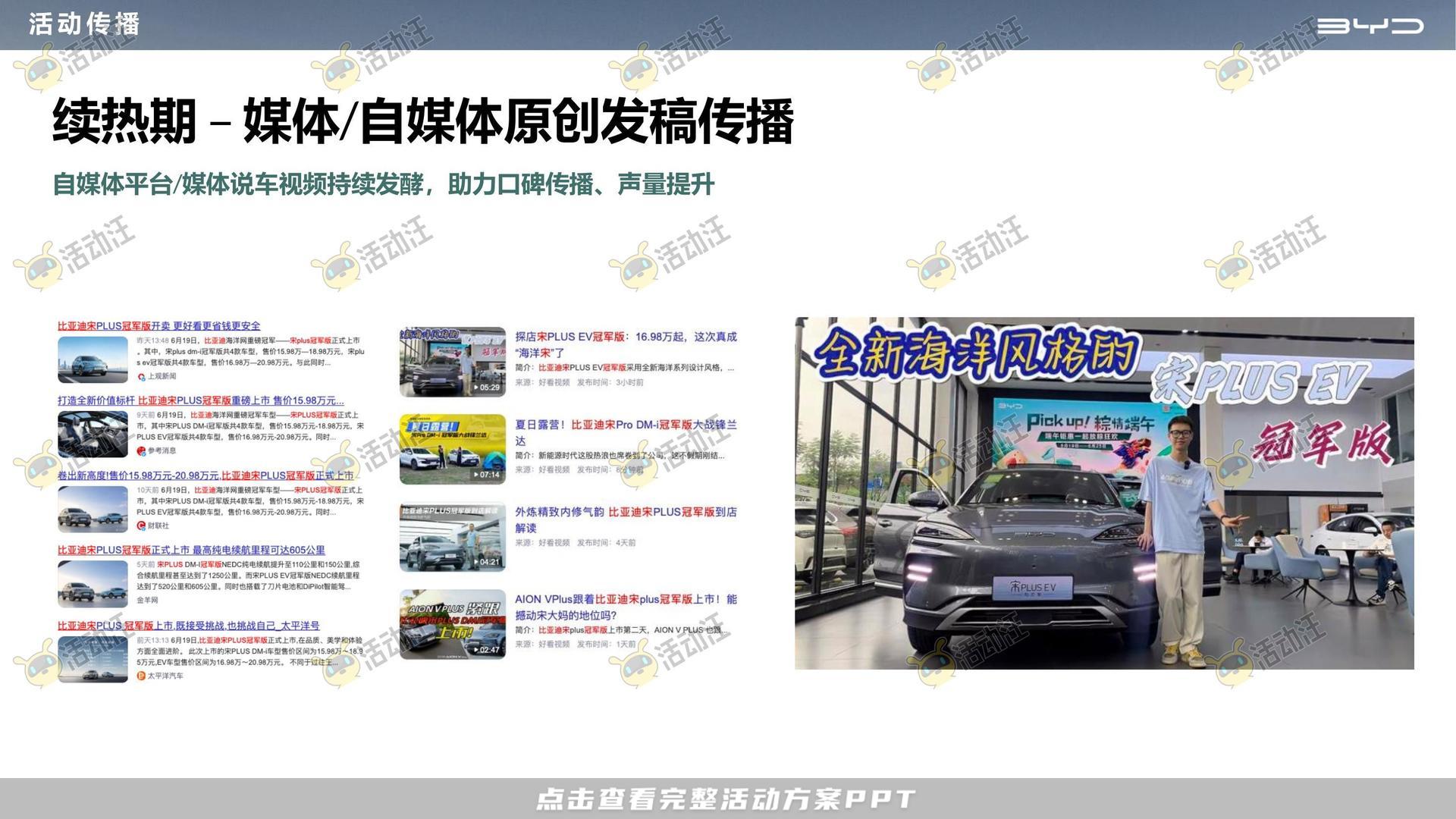
Task: Open video title 外炼精致内修气韵 比亚迪宋PLUS冠军版到店解读
Action: coord(626,519)
